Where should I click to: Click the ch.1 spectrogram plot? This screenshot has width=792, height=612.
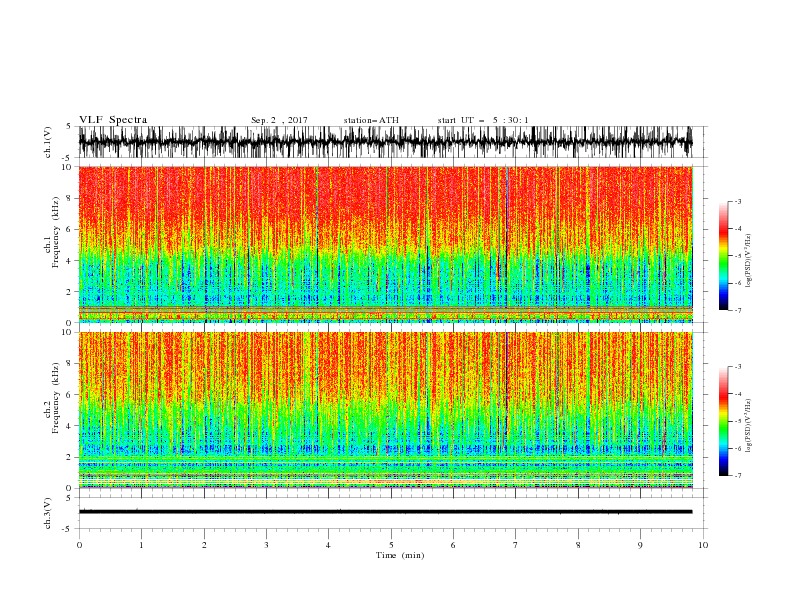pos(385,244)
